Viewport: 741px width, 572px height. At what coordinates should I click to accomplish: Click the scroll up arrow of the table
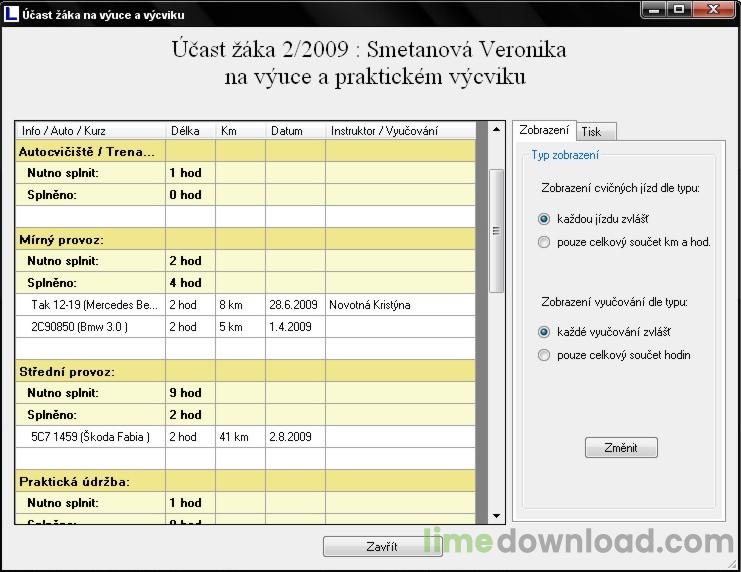496,129
